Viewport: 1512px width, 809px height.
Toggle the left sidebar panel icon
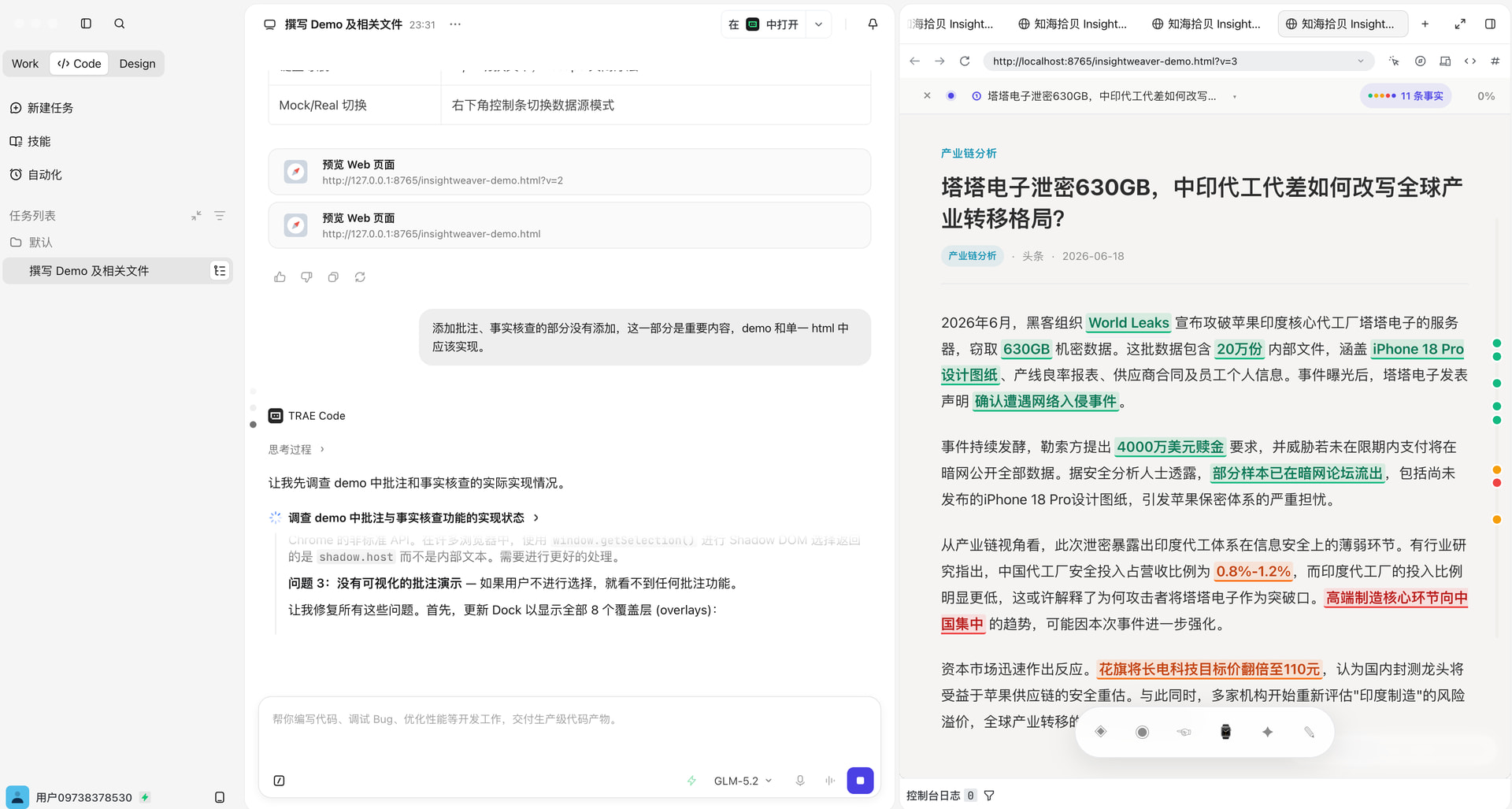(87, 24)
